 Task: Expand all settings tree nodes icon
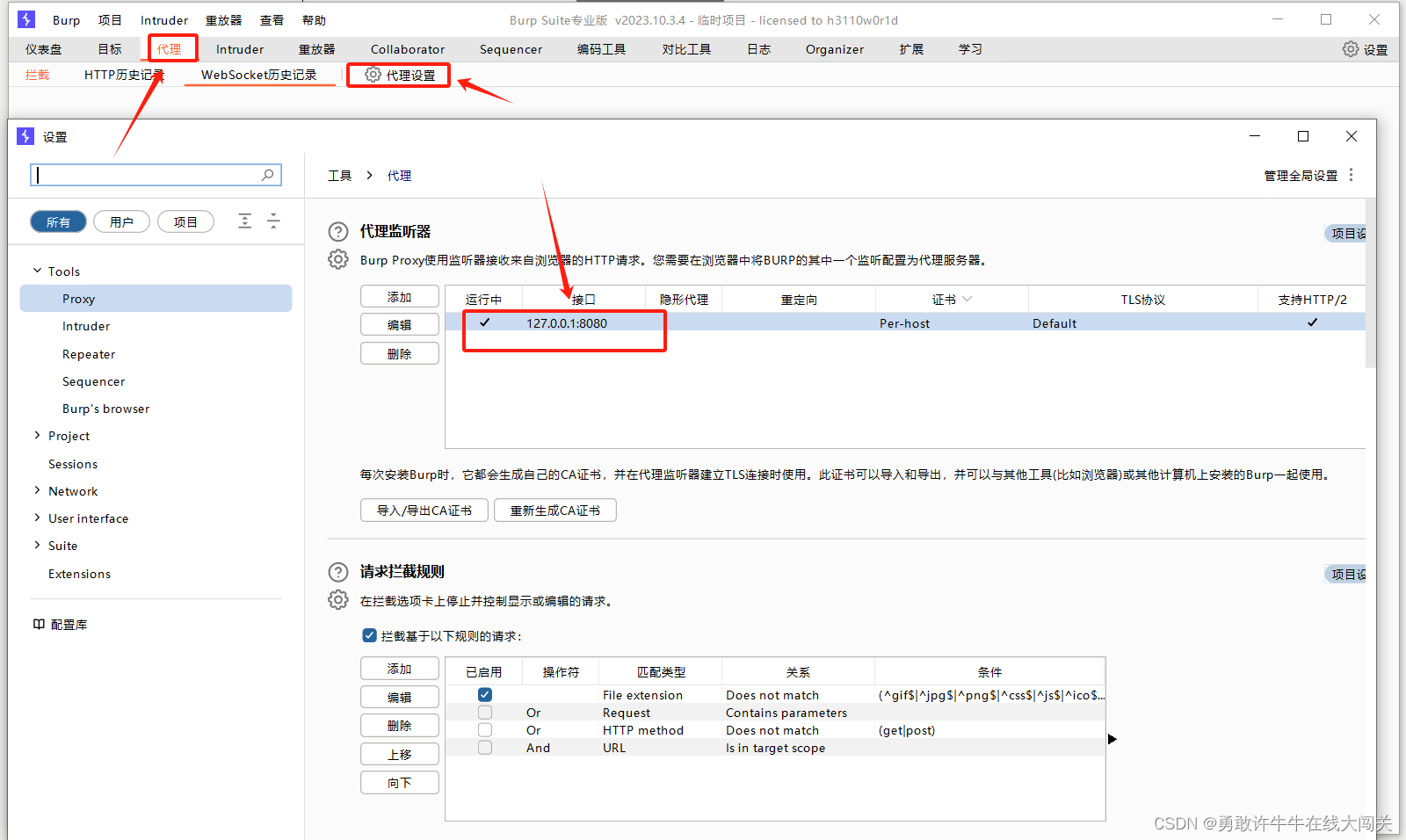click(245, 221)
